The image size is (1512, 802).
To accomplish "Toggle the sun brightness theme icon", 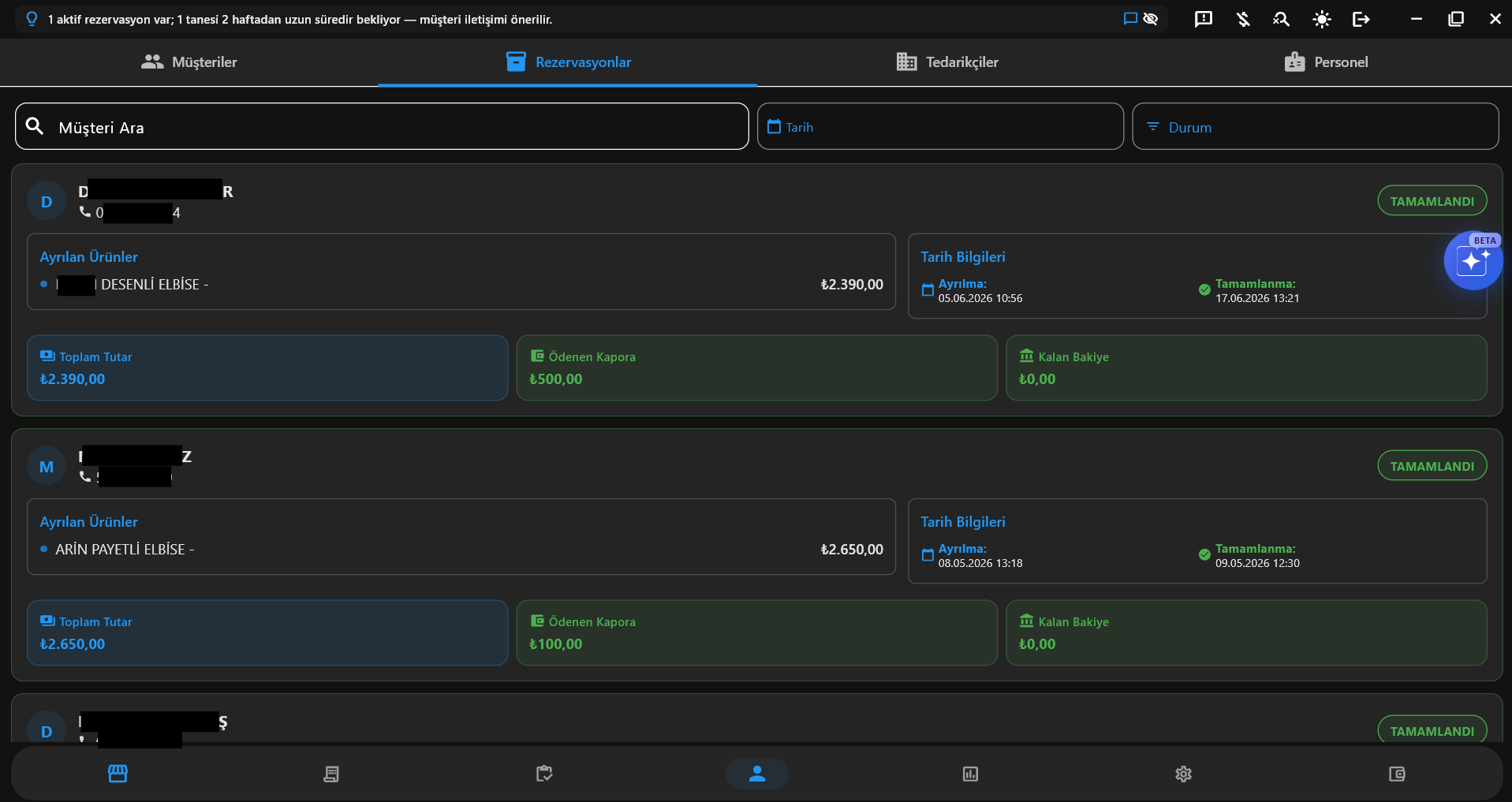I will point(1322,19).
